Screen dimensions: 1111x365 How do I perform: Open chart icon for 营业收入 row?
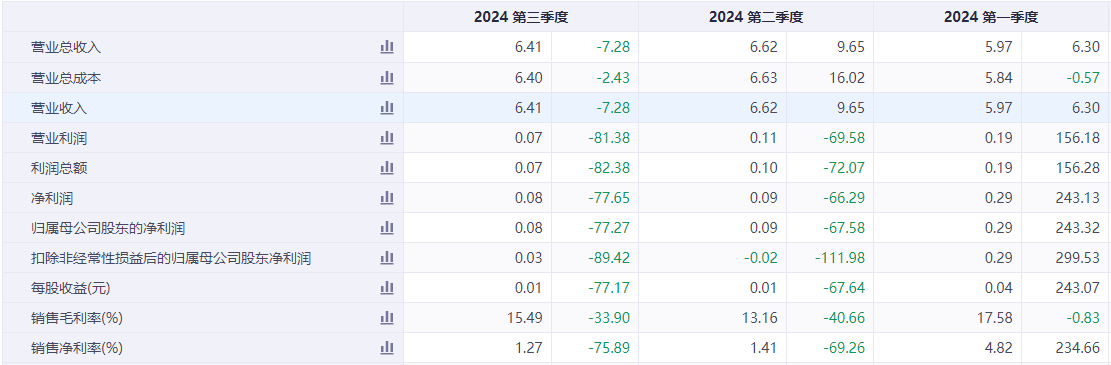[387, 108]
